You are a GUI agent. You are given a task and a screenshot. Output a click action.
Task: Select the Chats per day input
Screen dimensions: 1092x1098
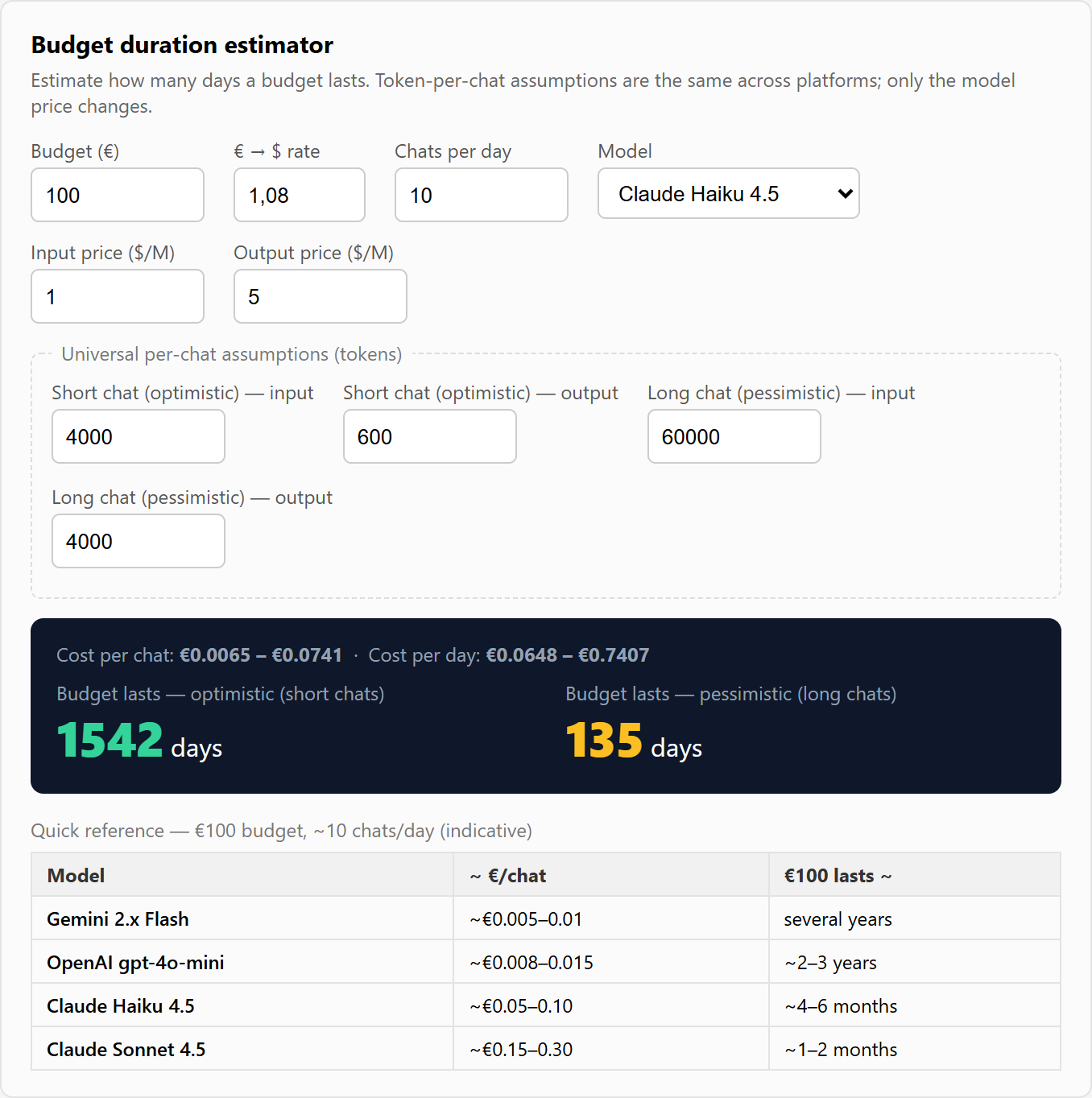482,195
